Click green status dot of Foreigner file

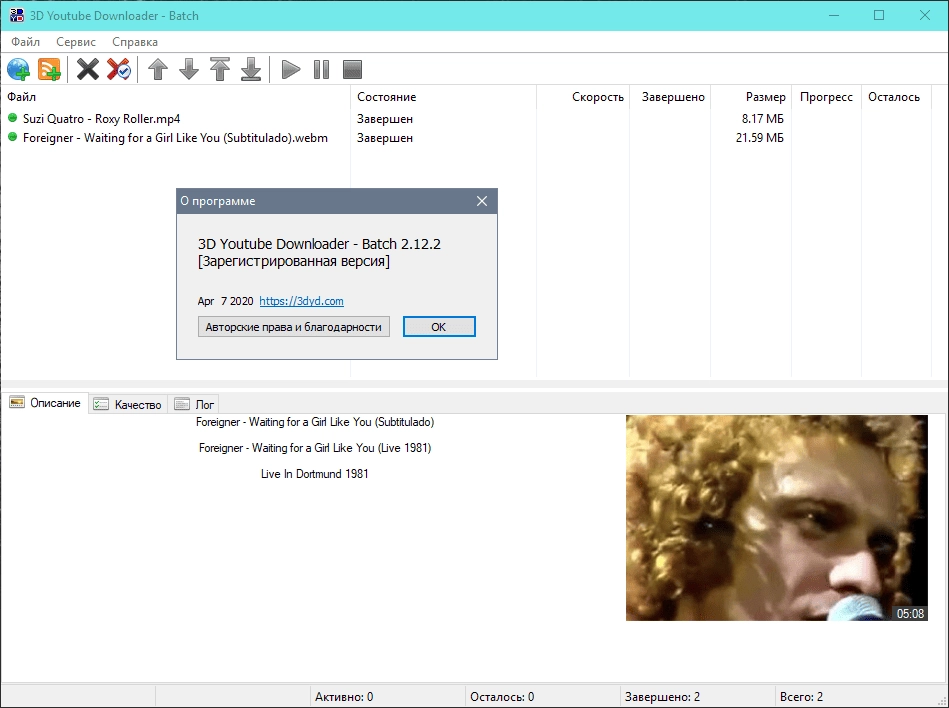point(13,137)
